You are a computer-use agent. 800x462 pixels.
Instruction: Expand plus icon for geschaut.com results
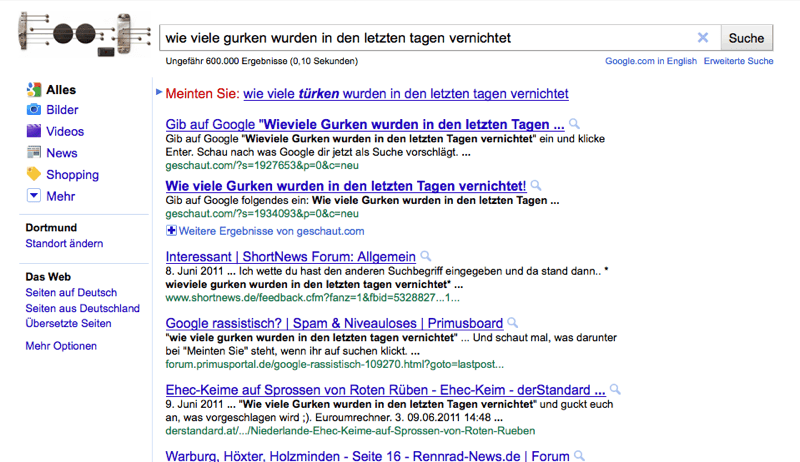tap(171, 231)
